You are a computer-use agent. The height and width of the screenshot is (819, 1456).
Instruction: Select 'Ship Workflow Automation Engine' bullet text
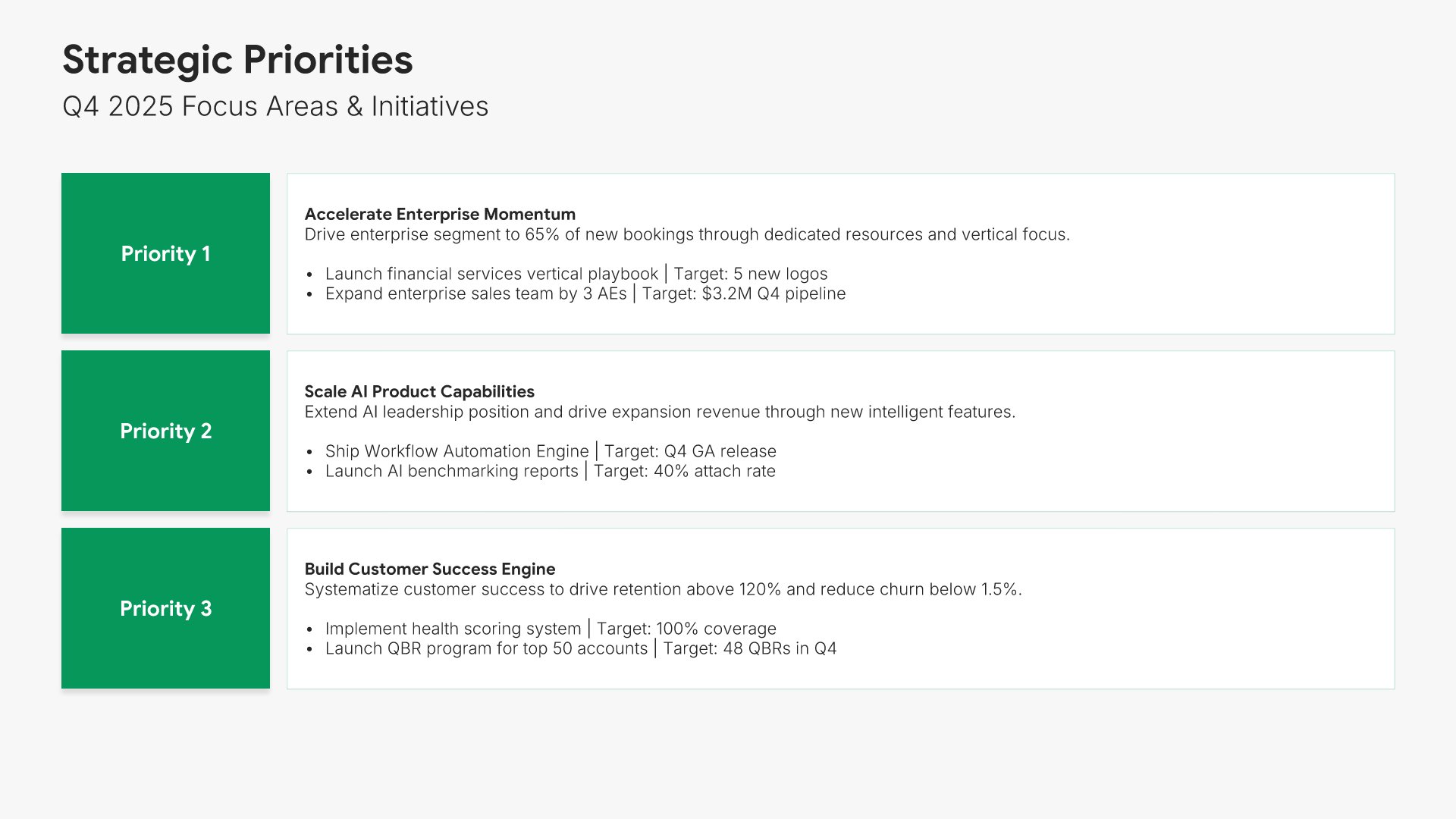(457, 452)
